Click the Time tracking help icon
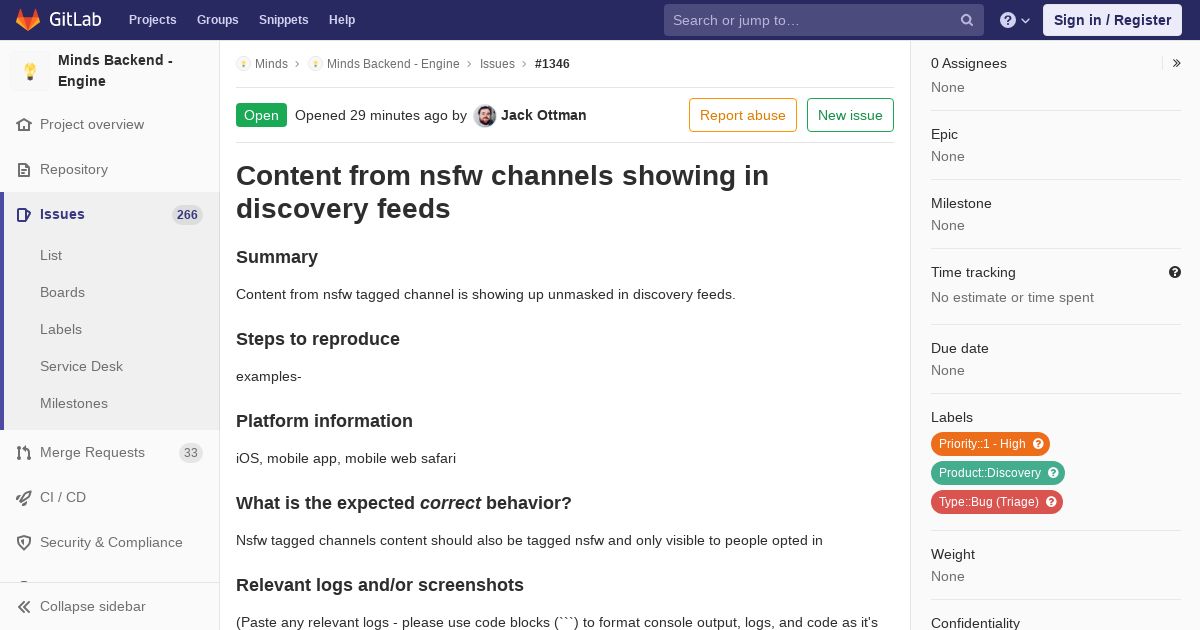Image resolution: width=1200 pixels, height=630 pixels. (x=1175, y=272)
